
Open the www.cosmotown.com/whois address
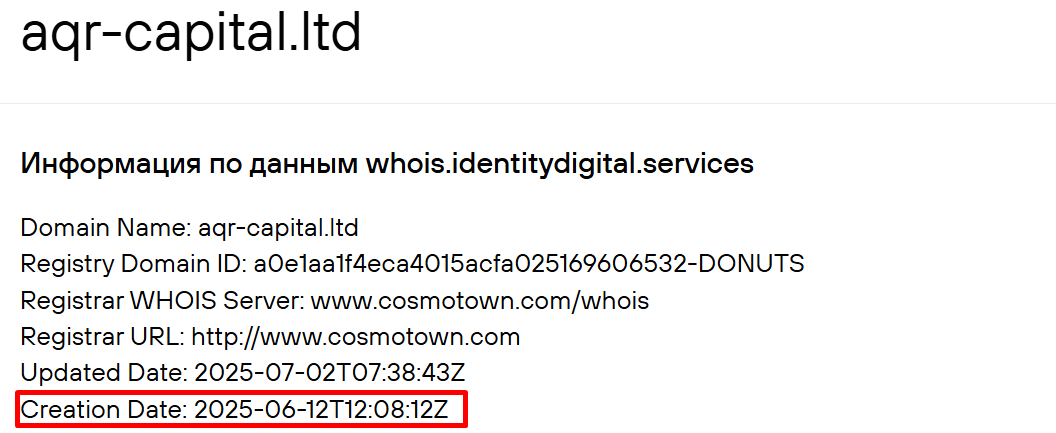(480, 299)
